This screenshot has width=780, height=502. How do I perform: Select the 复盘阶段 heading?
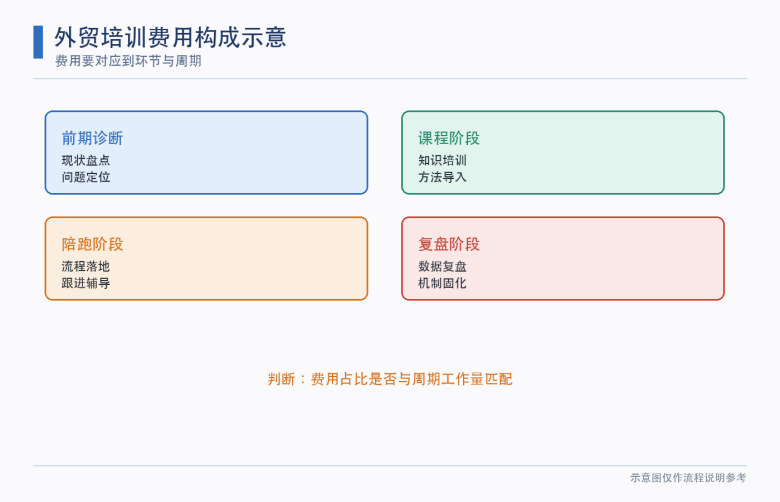click(449, 244)
